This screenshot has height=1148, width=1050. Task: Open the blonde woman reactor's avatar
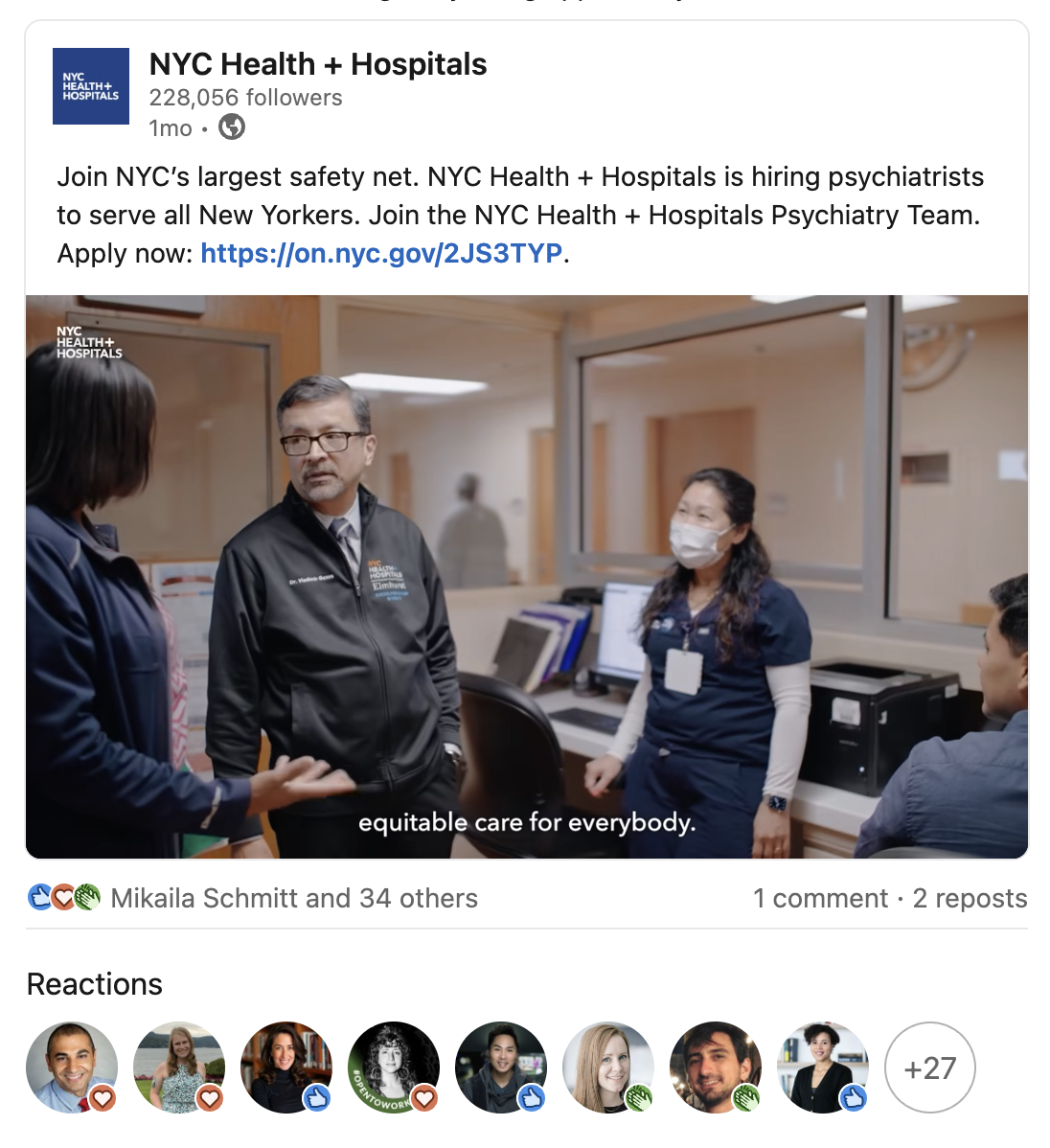point(608,1068)
